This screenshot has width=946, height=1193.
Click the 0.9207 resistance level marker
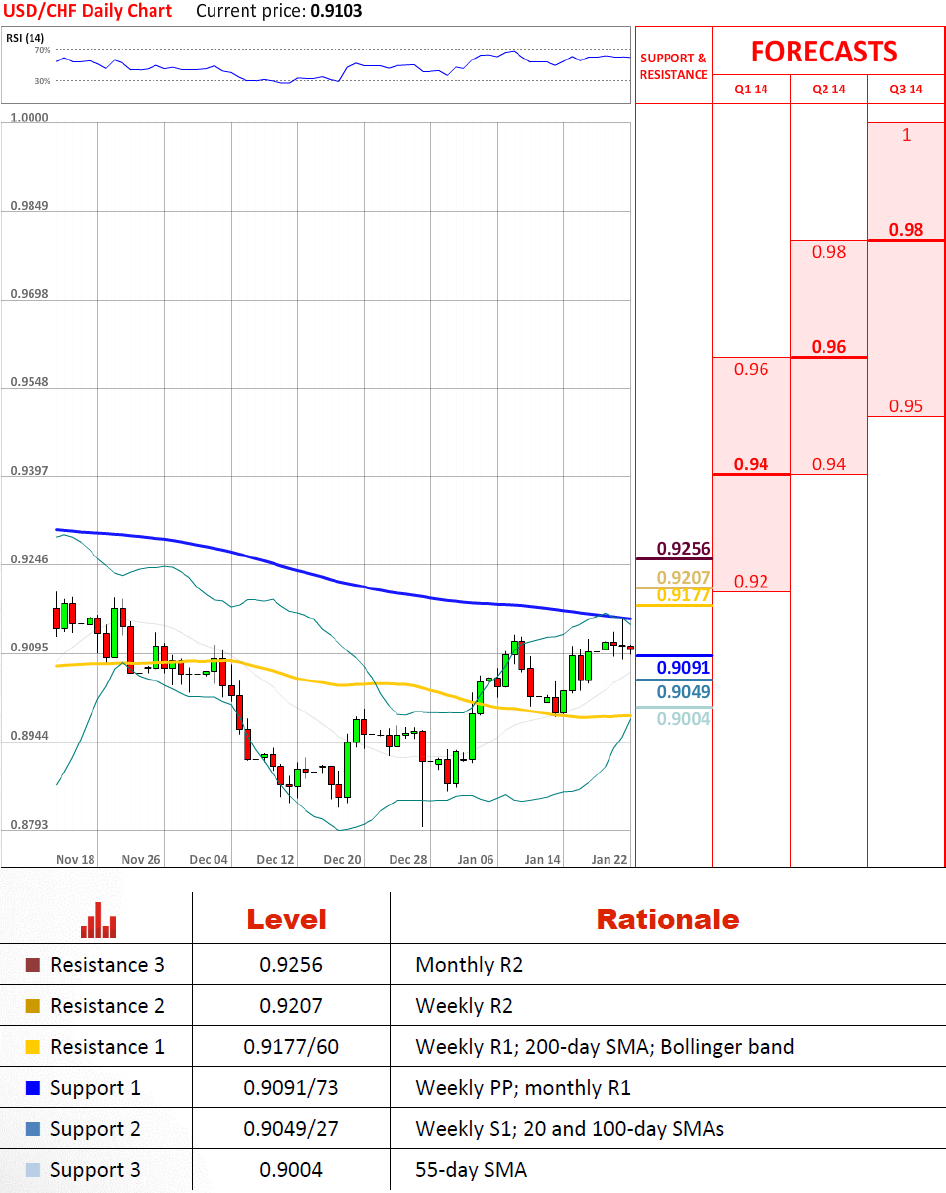[x=683, y=577]
